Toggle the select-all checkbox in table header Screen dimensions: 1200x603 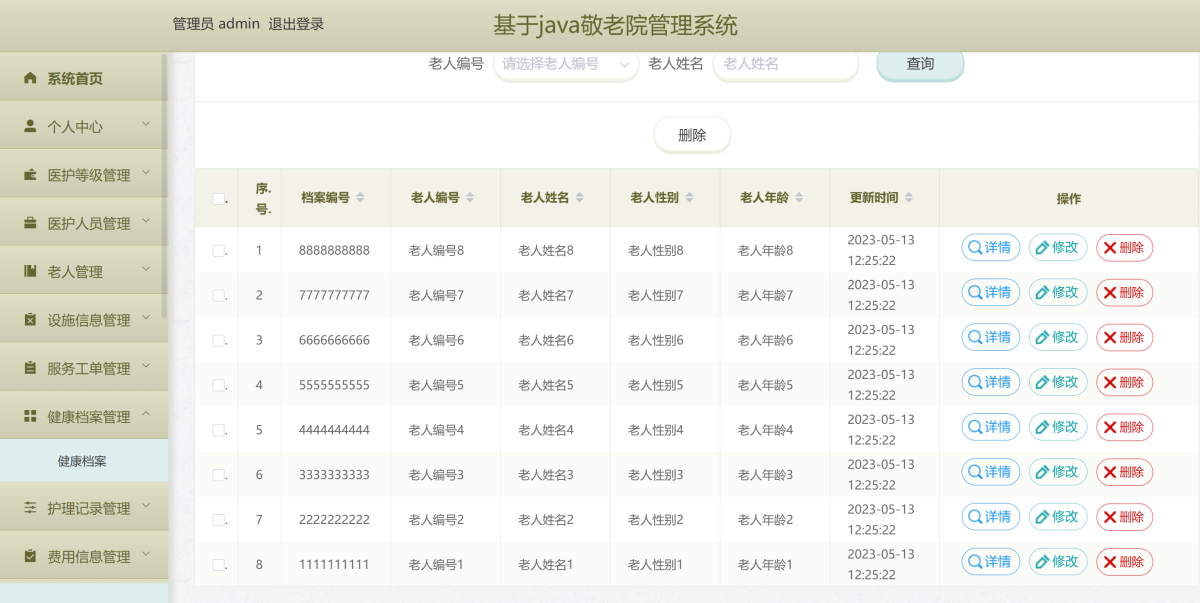(218, 199)
